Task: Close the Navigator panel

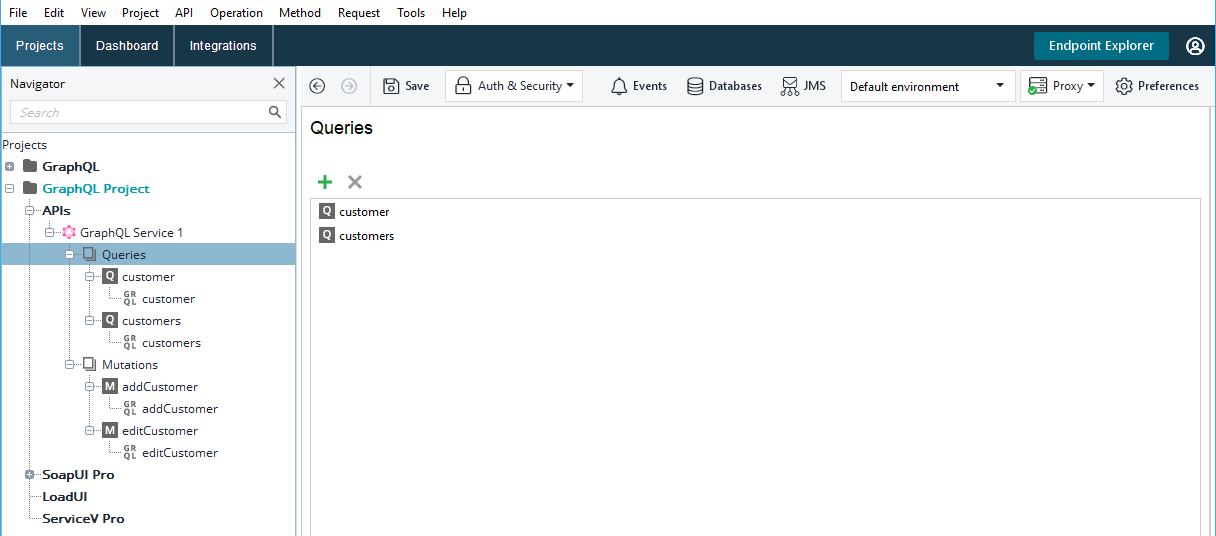Action: pyautogui.click(x=279, y=84)
